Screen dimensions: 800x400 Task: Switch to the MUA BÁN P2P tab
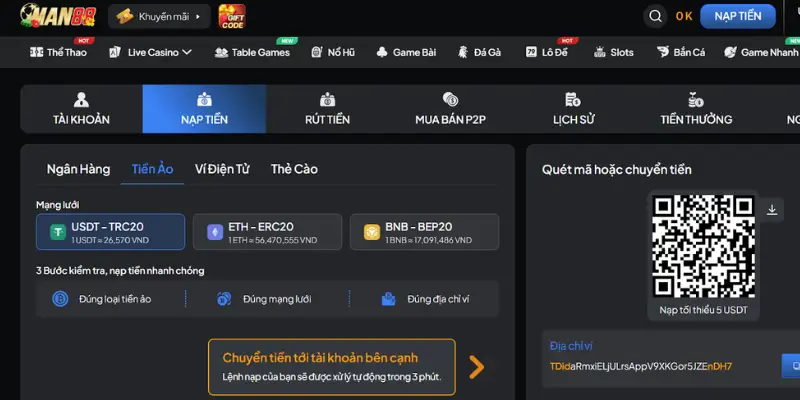450,109
